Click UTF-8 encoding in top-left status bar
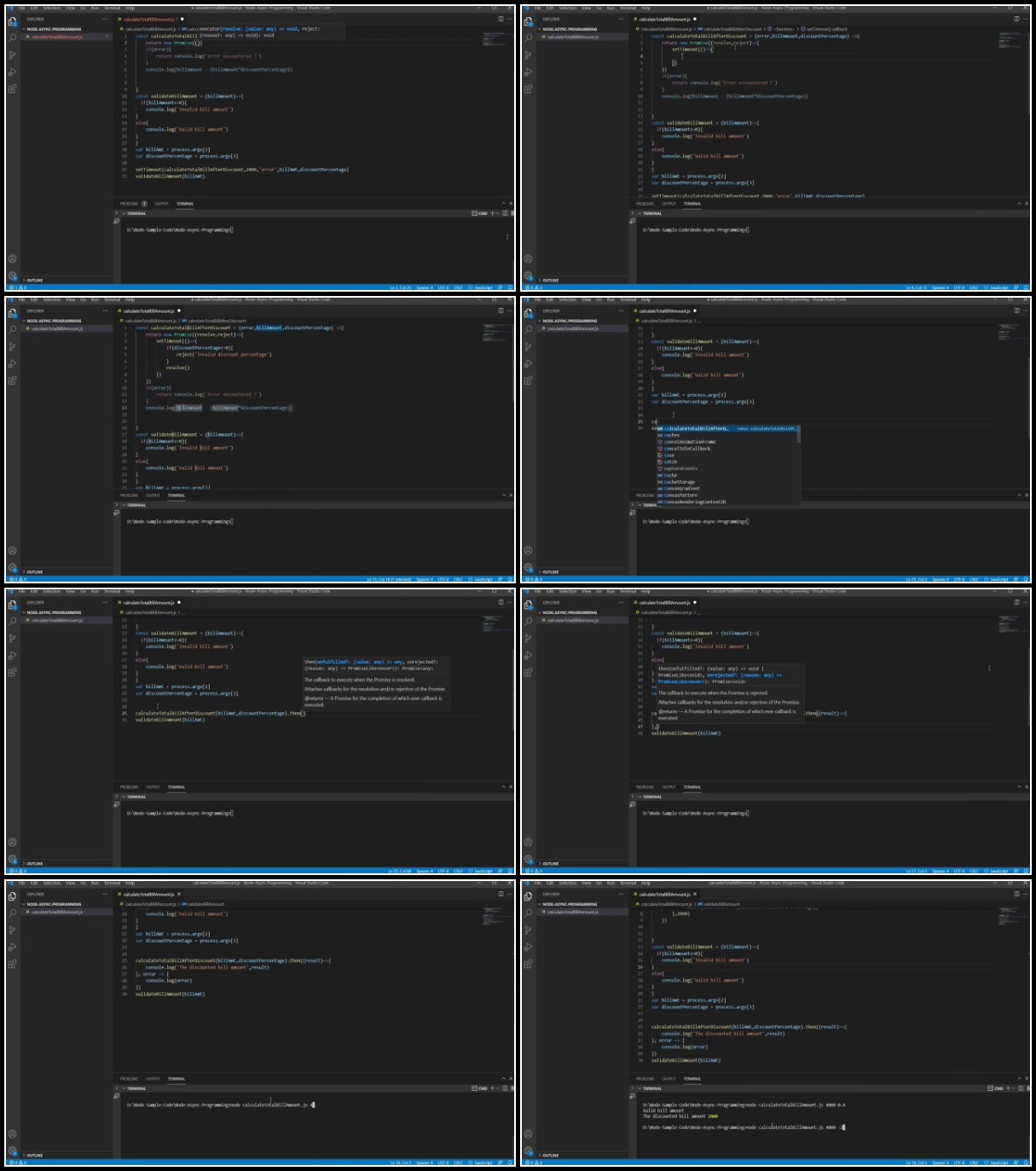 coord(443,287)
